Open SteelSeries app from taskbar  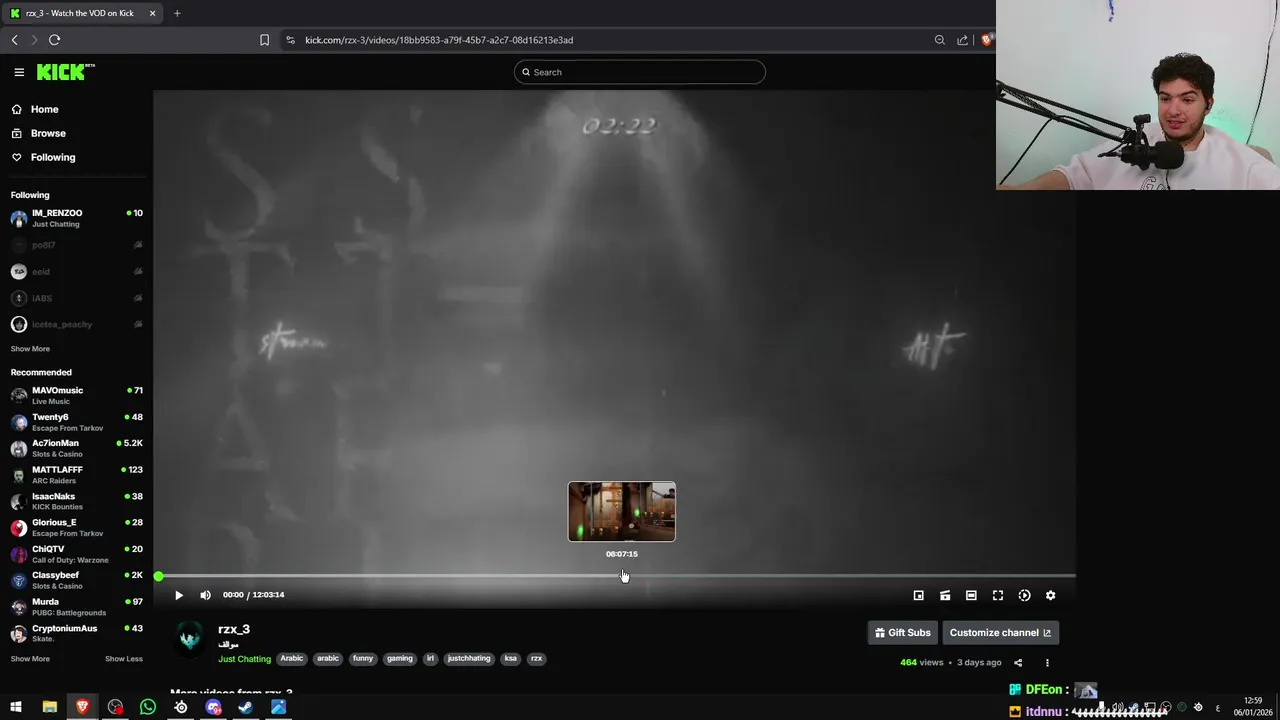pos(180,707)
